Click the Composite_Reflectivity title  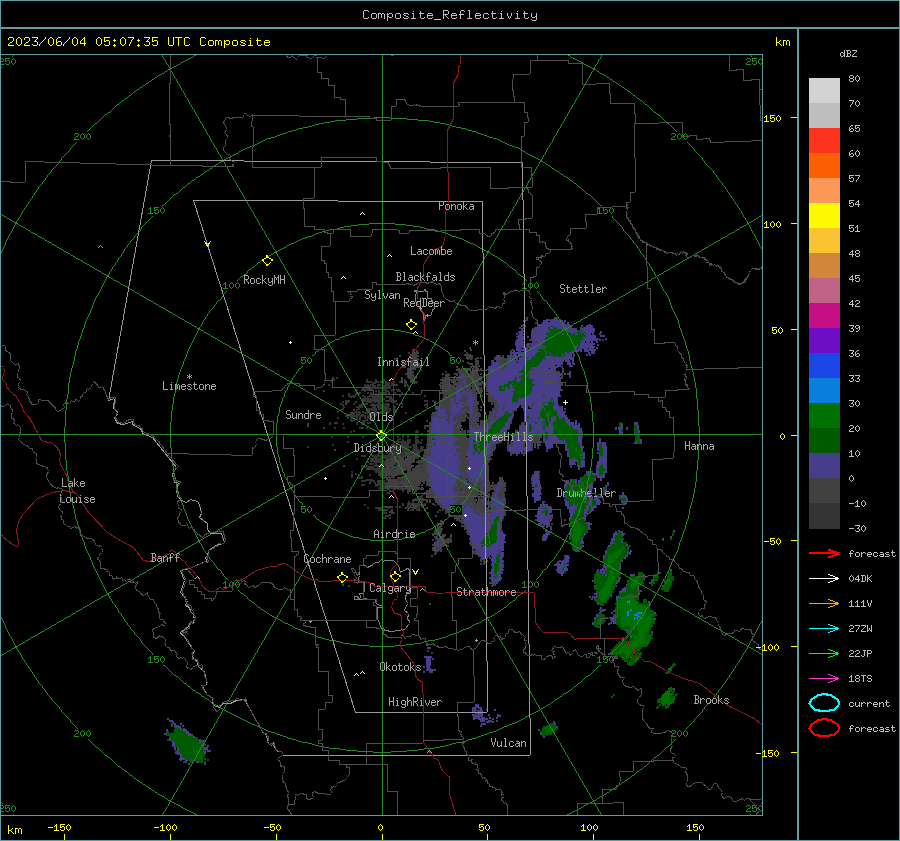450,15
